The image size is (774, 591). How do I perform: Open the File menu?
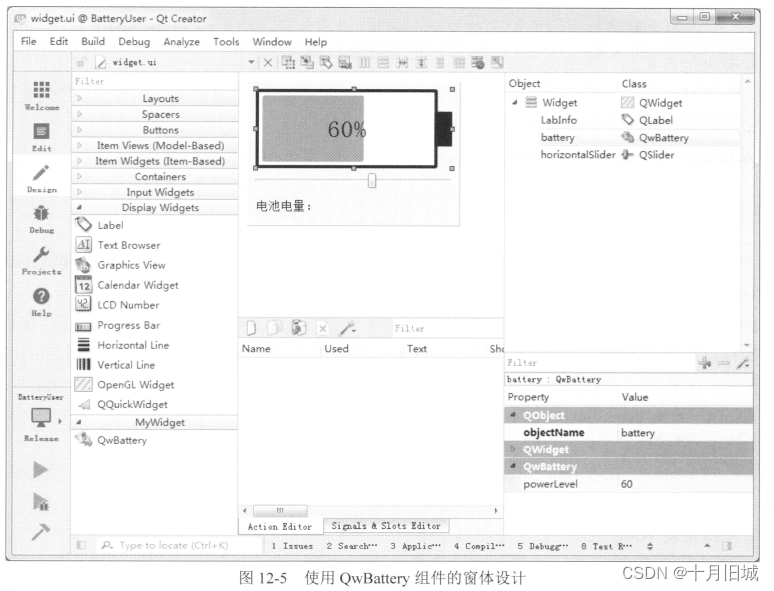tap(29, 41)
